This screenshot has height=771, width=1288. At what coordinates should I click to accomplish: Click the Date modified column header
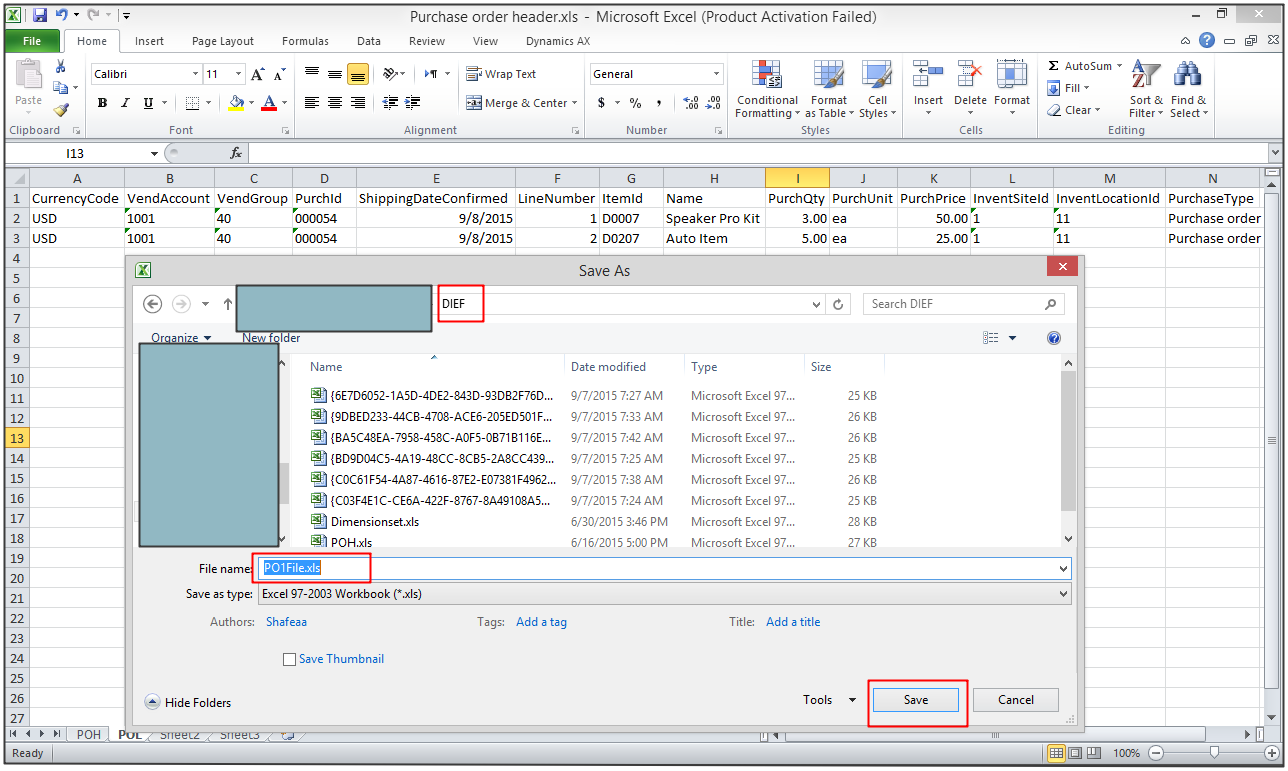pyautogui.click(x=608, y=367)
